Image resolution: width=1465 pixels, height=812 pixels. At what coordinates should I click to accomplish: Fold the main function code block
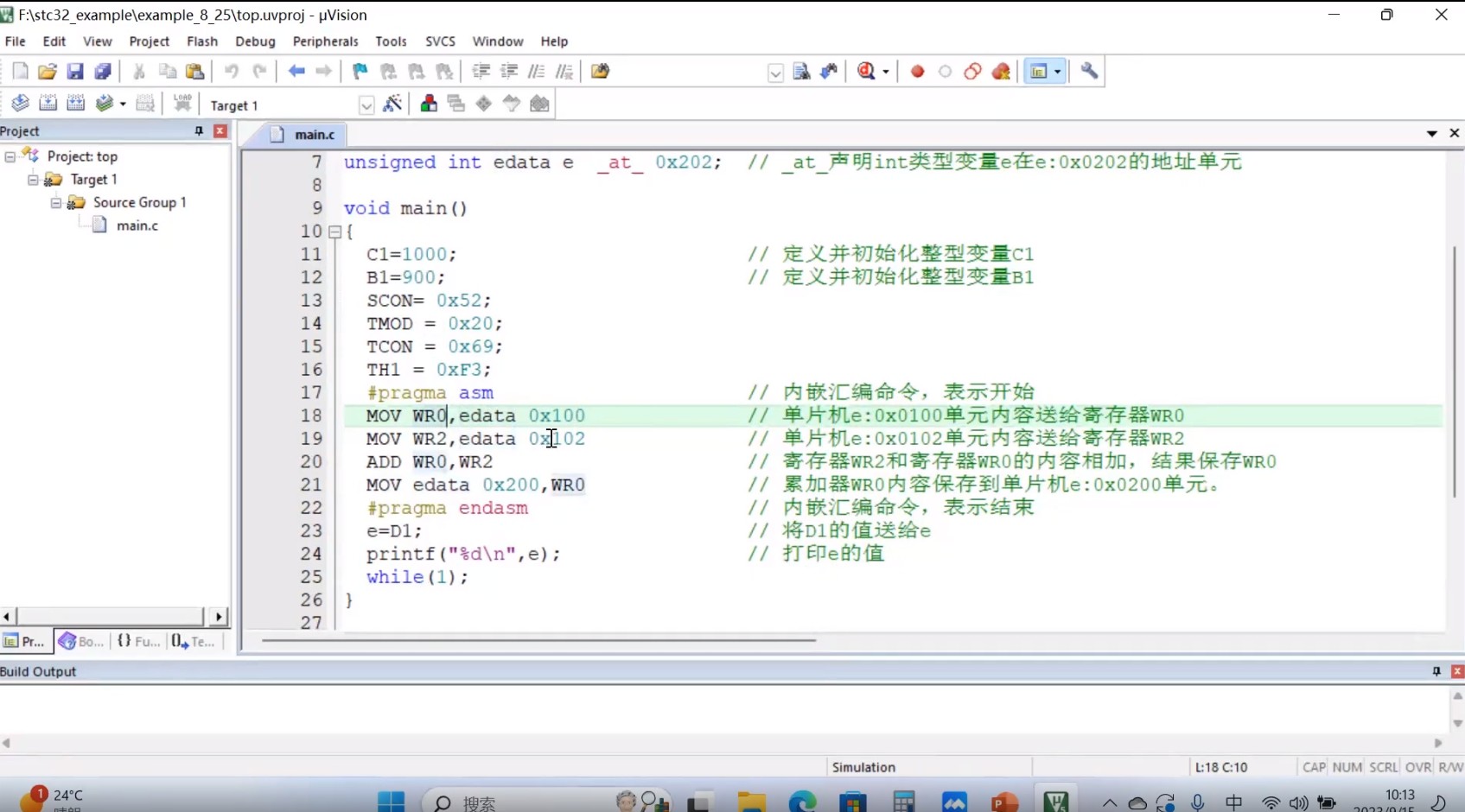(334, 232)
